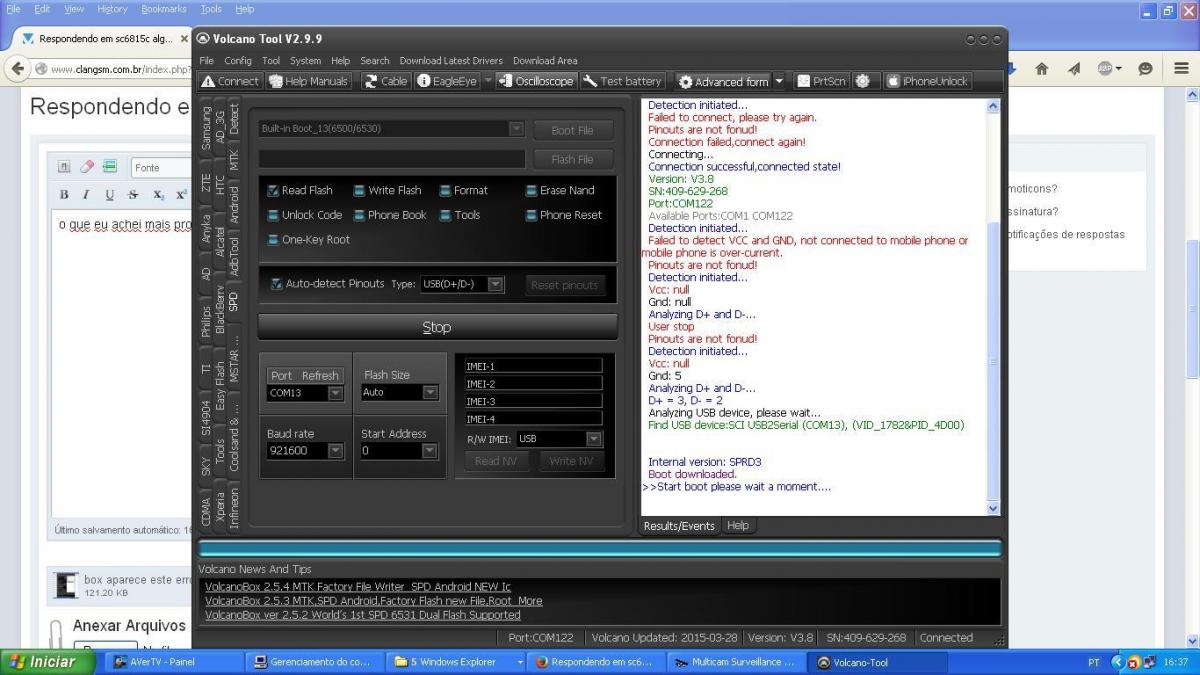Switch to the Samsung vertical tab
The width and height of the screenshot is (1200, 675).
coord(206,128)
